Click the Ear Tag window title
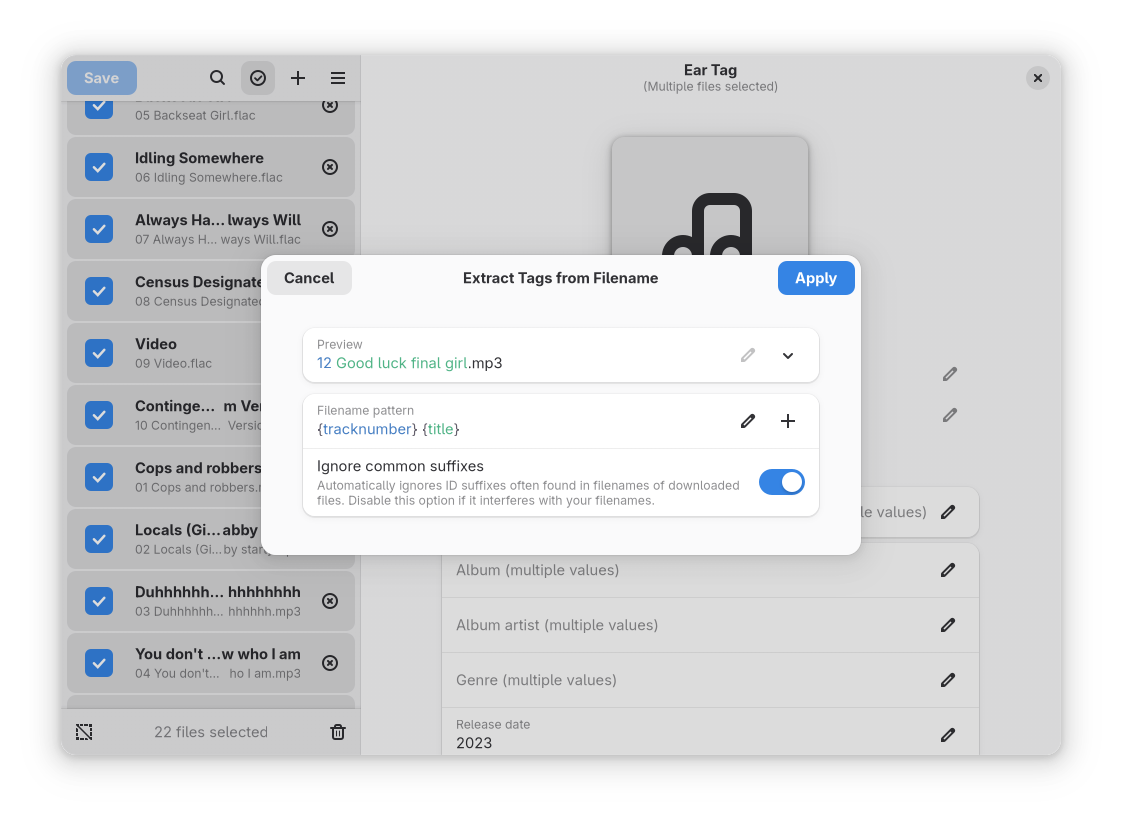Screen dimensions: 1122x822 [x=710, y=70]
